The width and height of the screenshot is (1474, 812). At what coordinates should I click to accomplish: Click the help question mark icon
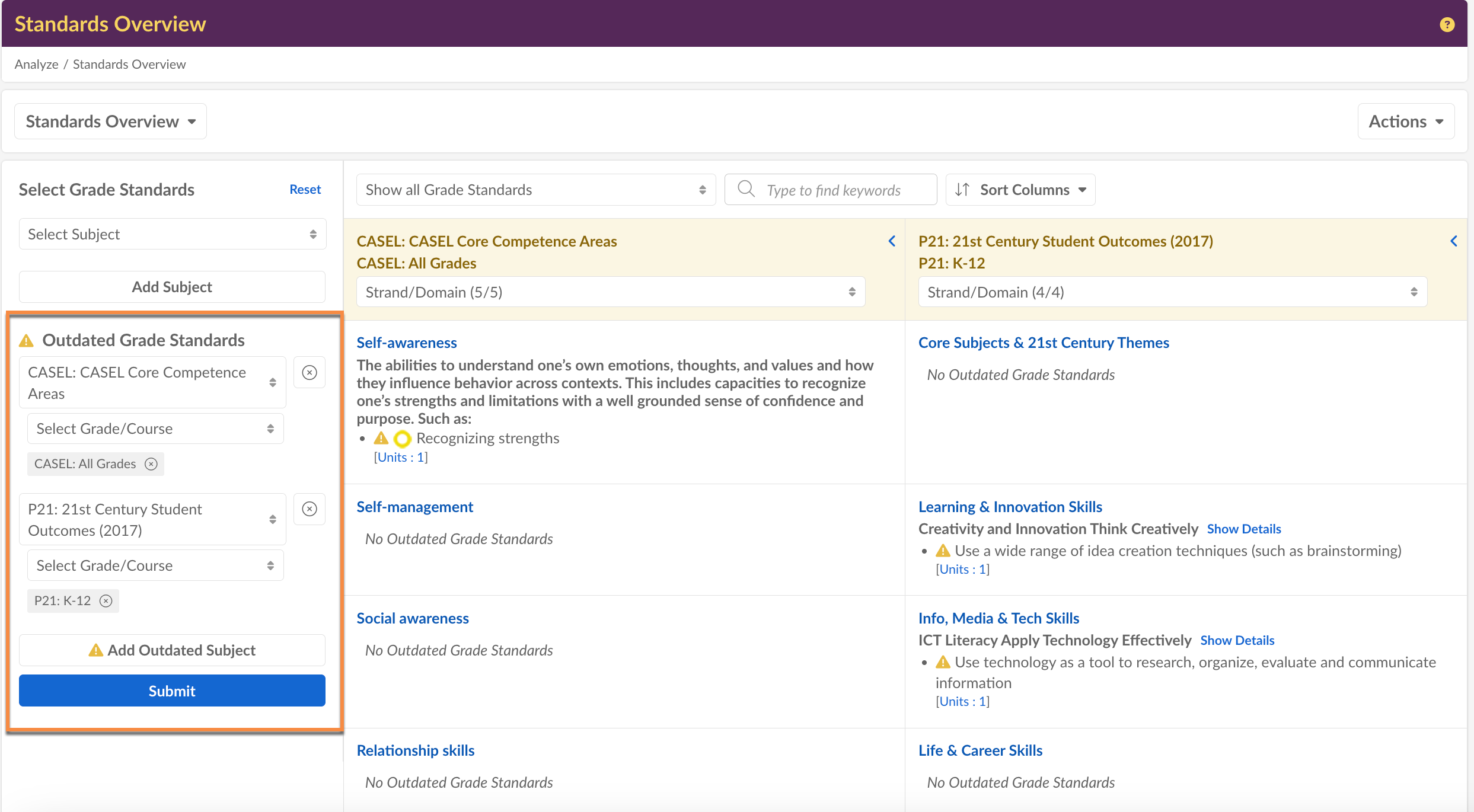(1447, 24)
